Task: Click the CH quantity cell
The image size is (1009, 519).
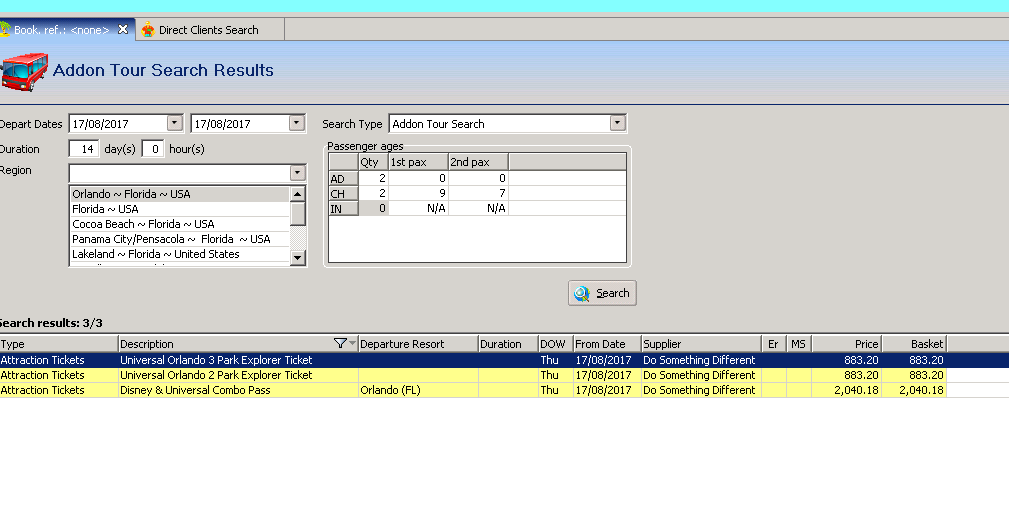Action: coord(373,193)
